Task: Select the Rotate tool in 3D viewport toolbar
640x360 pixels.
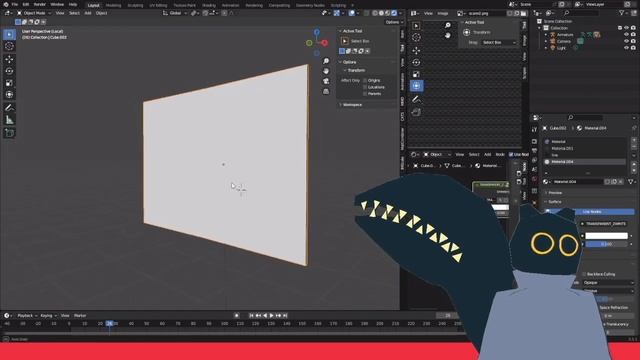Action: coord(9,71)
